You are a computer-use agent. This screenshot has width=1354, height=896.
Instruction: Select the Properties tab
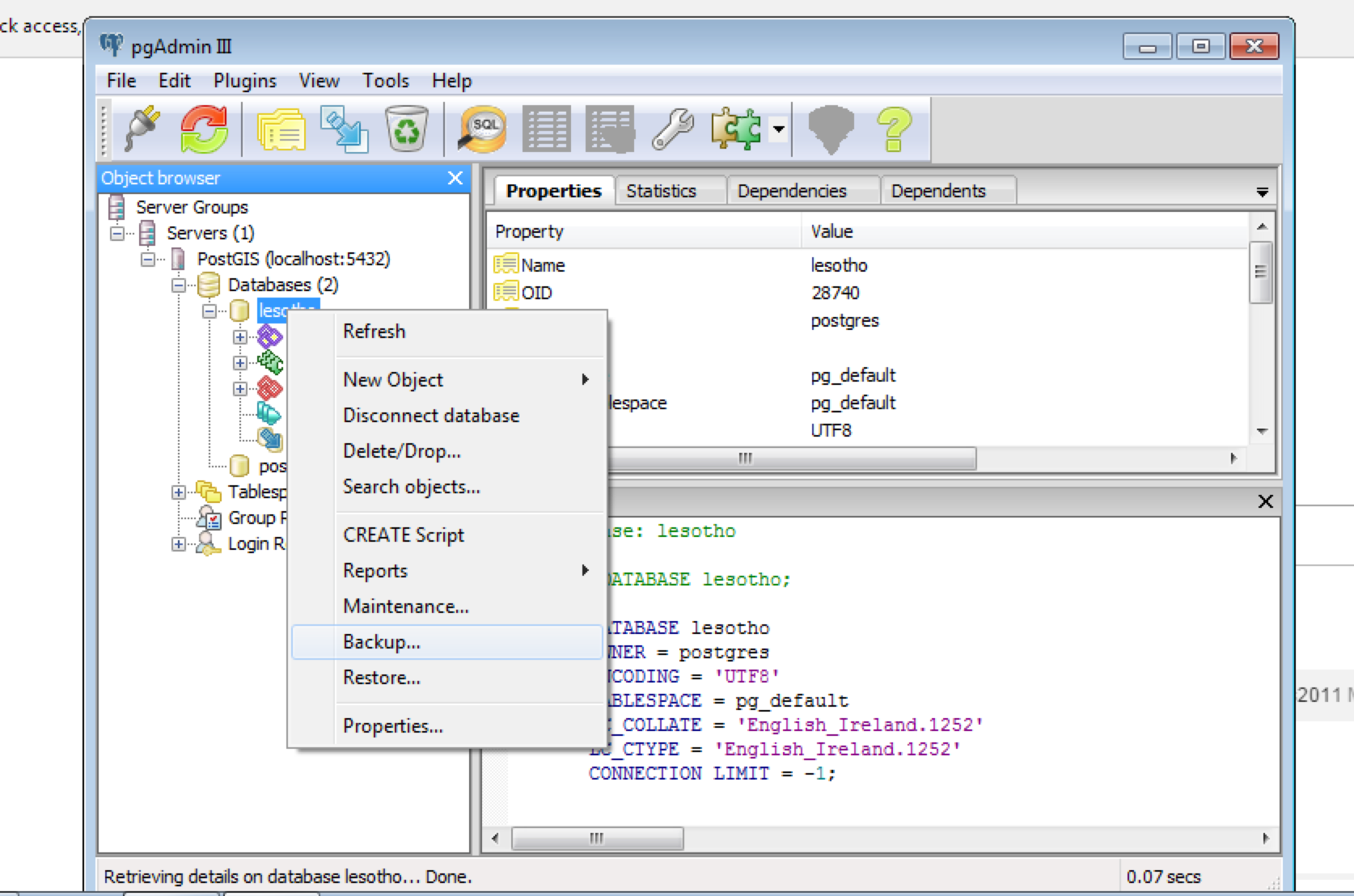click(554, 191)
